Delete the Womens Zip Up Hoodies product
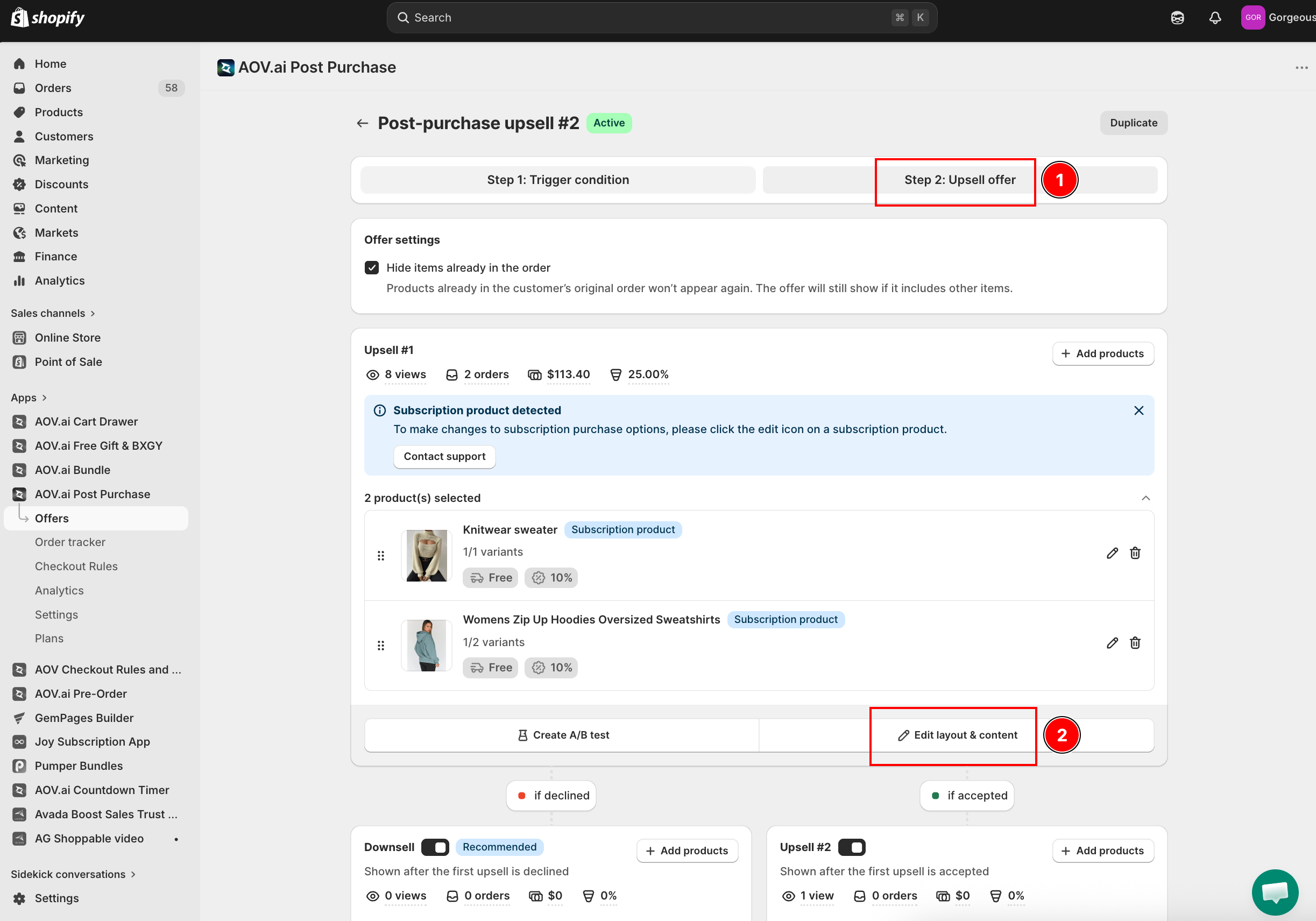The image size is (1316, 921). tap(1135, 643)
